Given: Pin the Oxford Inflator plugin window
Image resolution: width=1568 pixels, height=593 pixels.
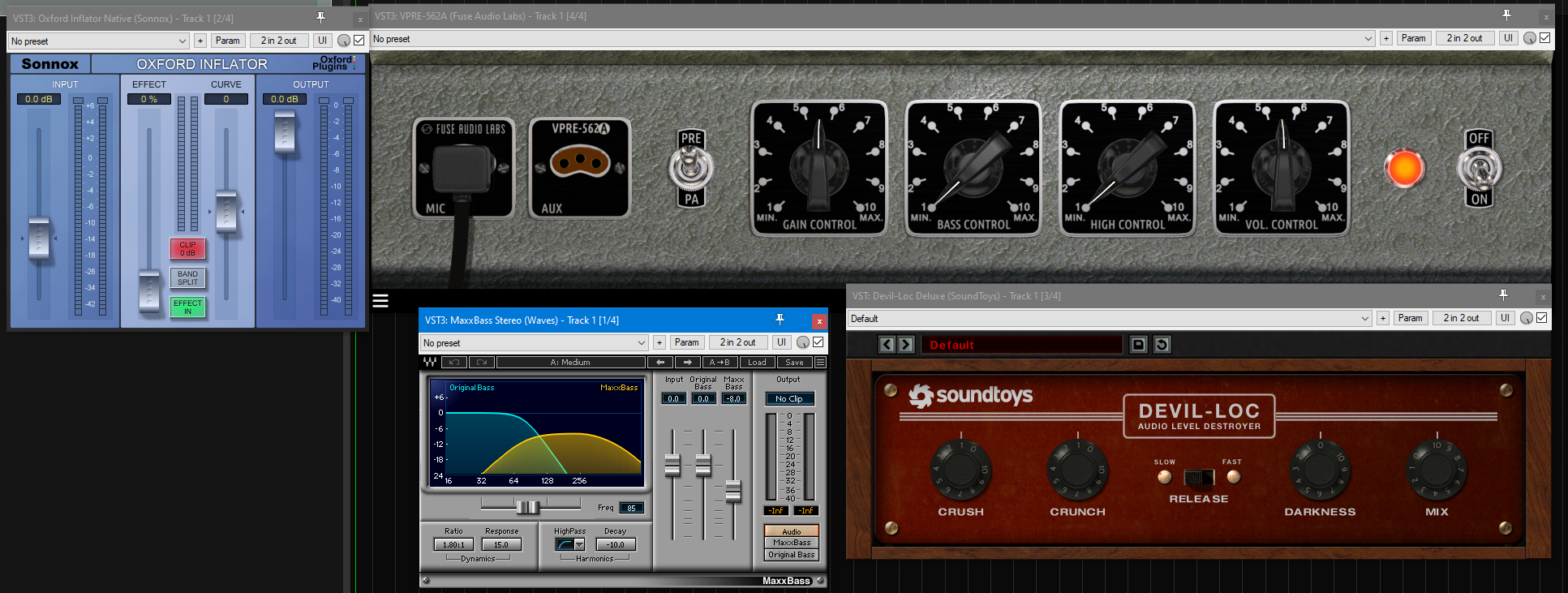Looking at the screenshot, I should point(321,17).
